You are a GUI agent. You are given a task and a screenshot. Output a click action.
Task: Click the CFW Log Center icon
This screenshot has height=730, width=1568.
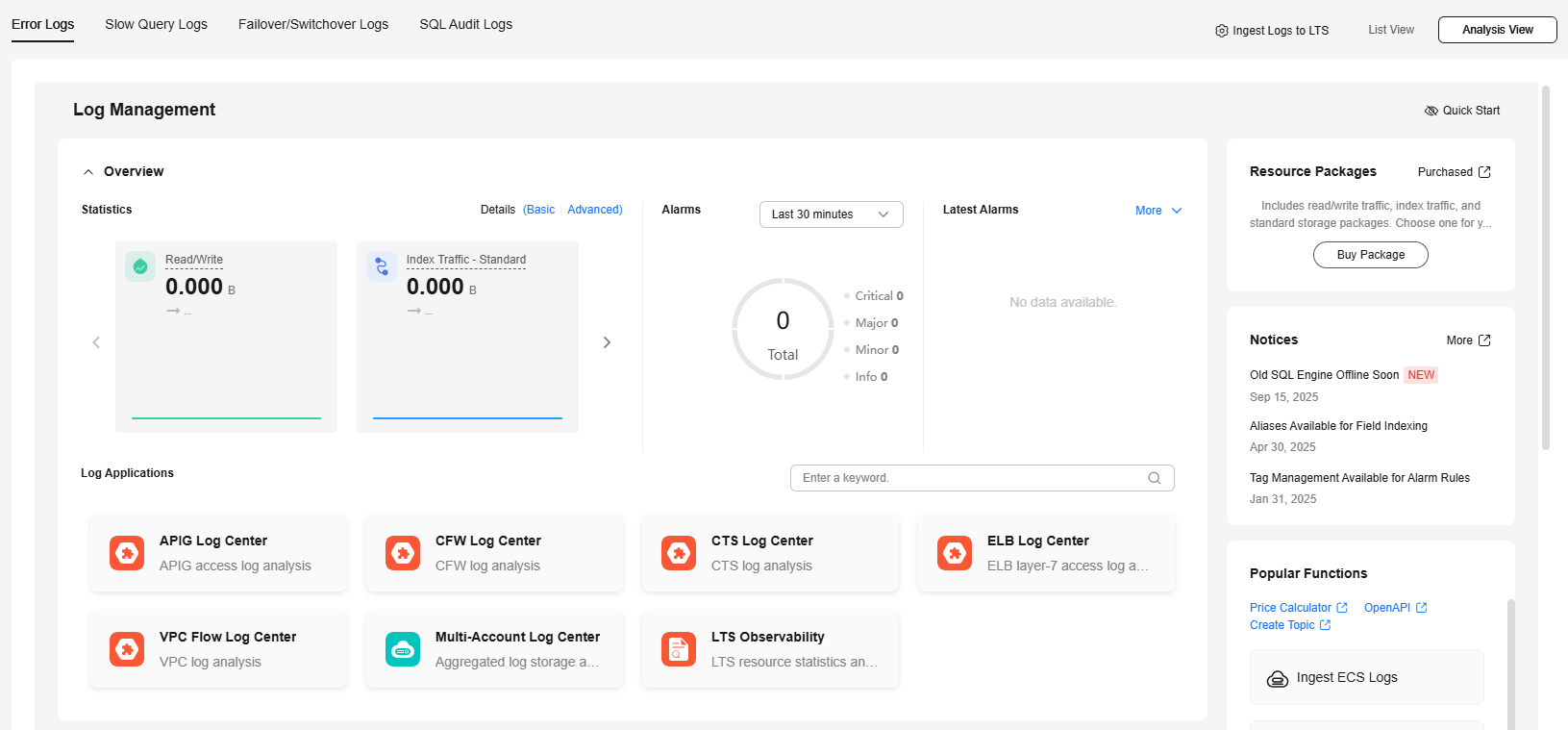(x=403, y=553)
